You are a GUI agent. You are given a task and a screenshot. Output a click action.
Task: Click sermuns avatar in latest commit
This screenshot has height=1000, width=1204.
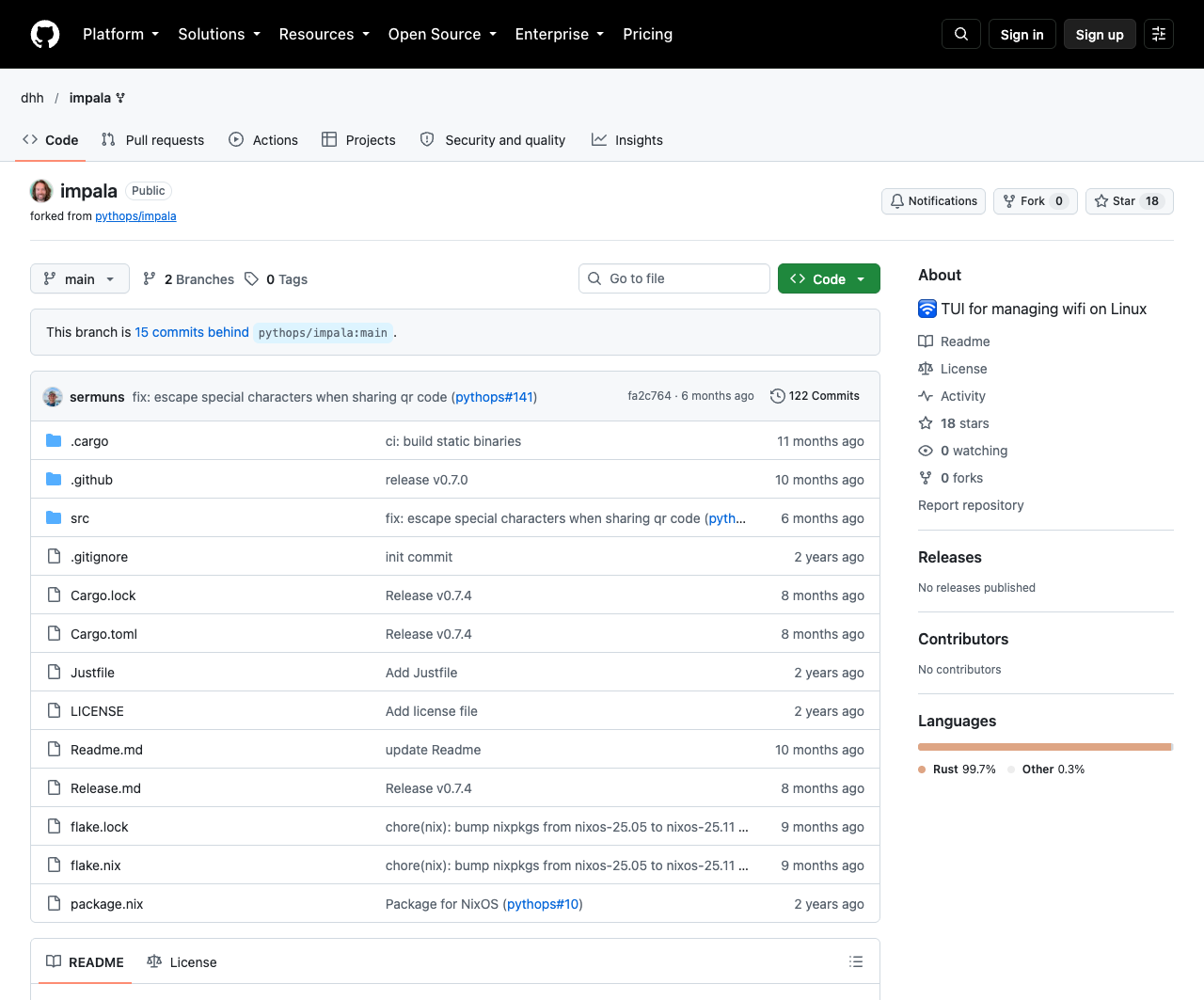tap(53, 397)
